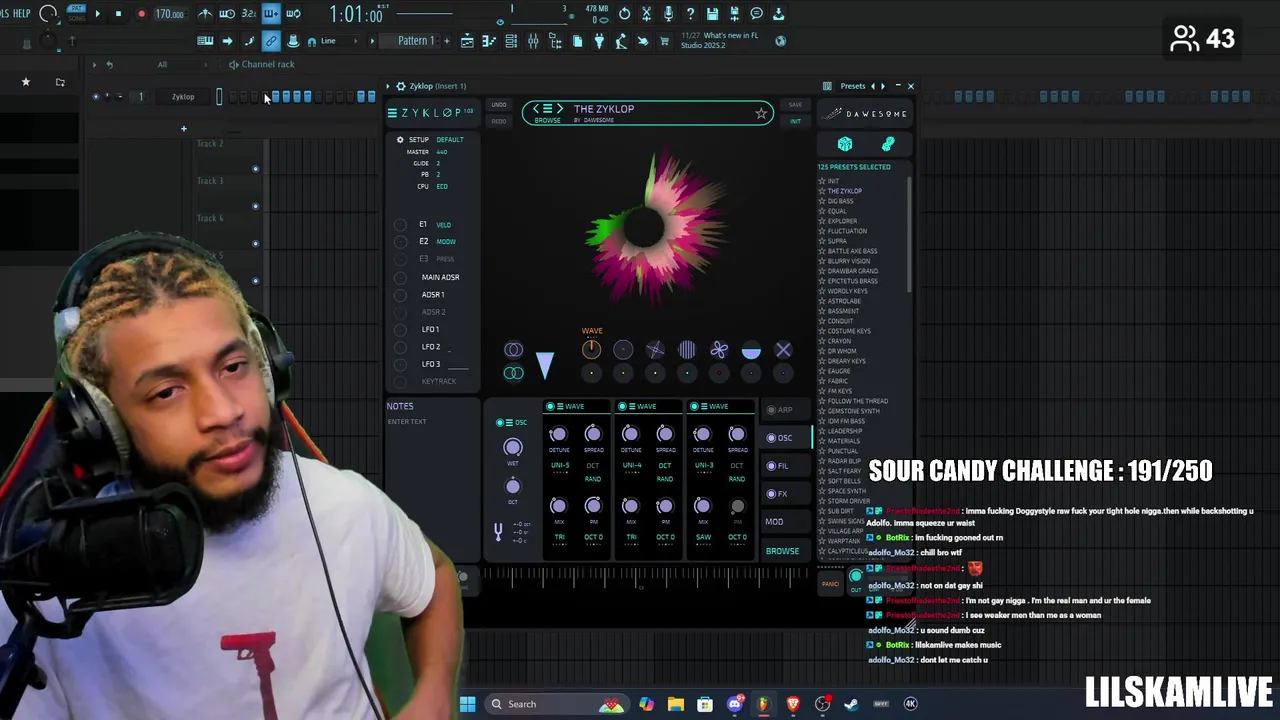Change CPU ECO setting
This screenshot has height=720, width=1280.
442,186
